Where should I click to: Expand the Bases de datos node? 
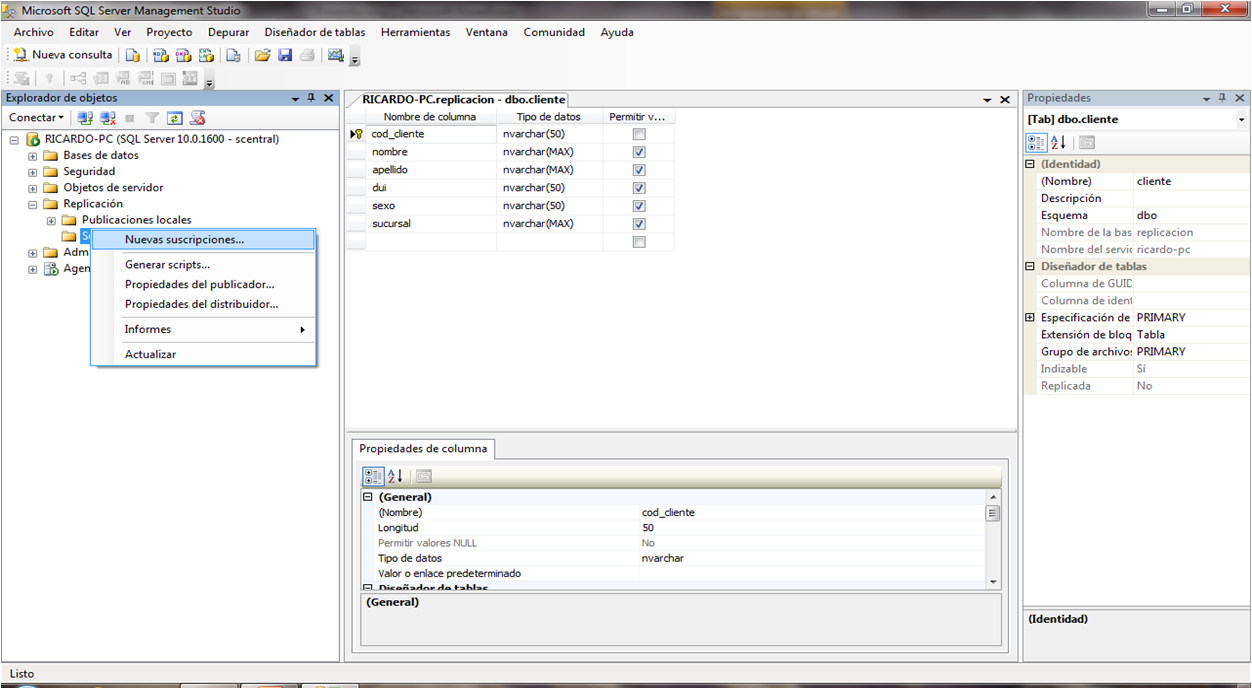pos(33,156)
